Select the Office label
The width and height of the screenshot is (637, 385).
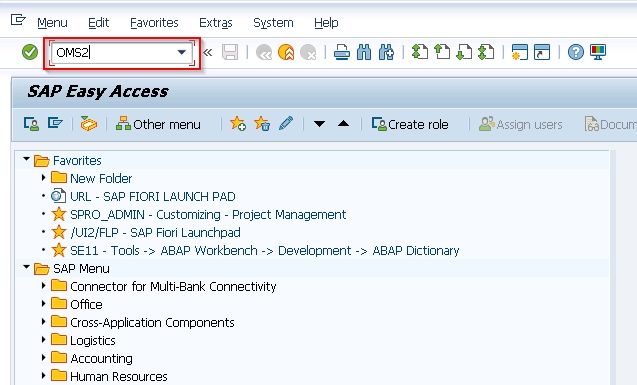coord(86,305)
